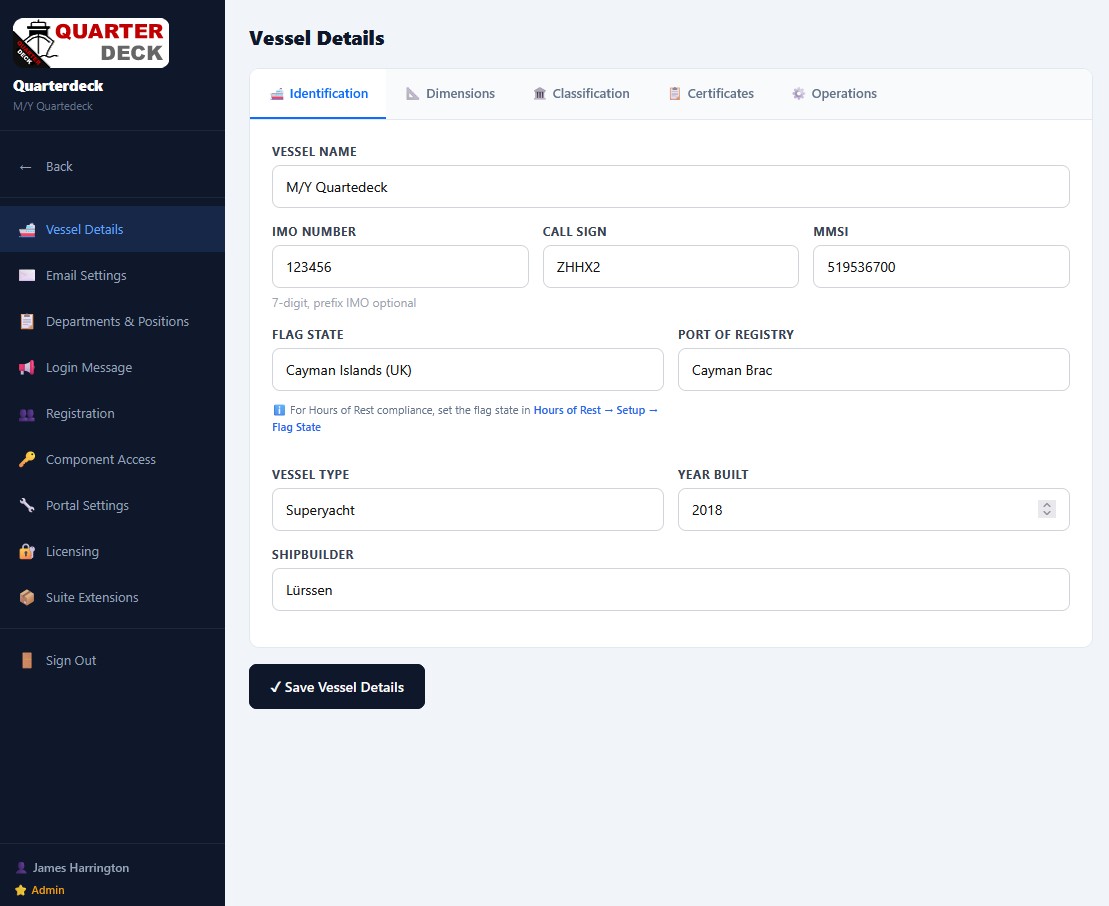
Task: Open the Licensing page
Action: click(112, 552)
